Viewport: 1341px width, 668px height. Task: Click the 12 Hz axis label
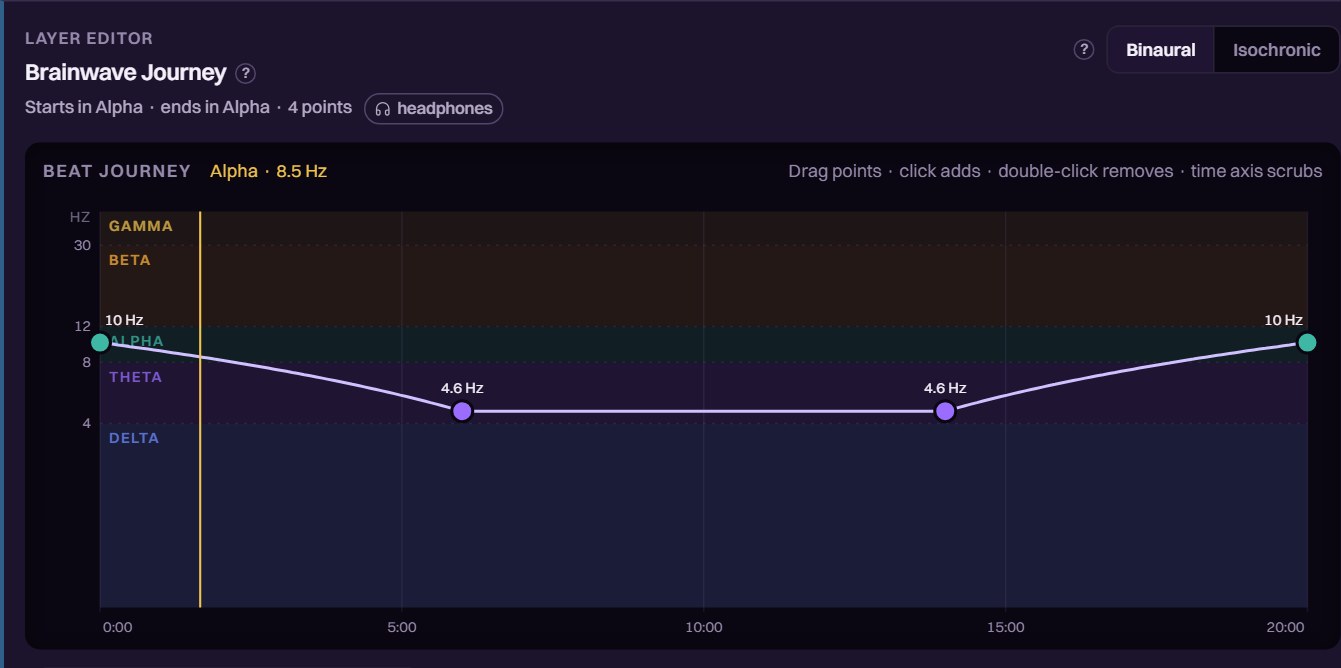pyautogui.click(x=82, y=326)
